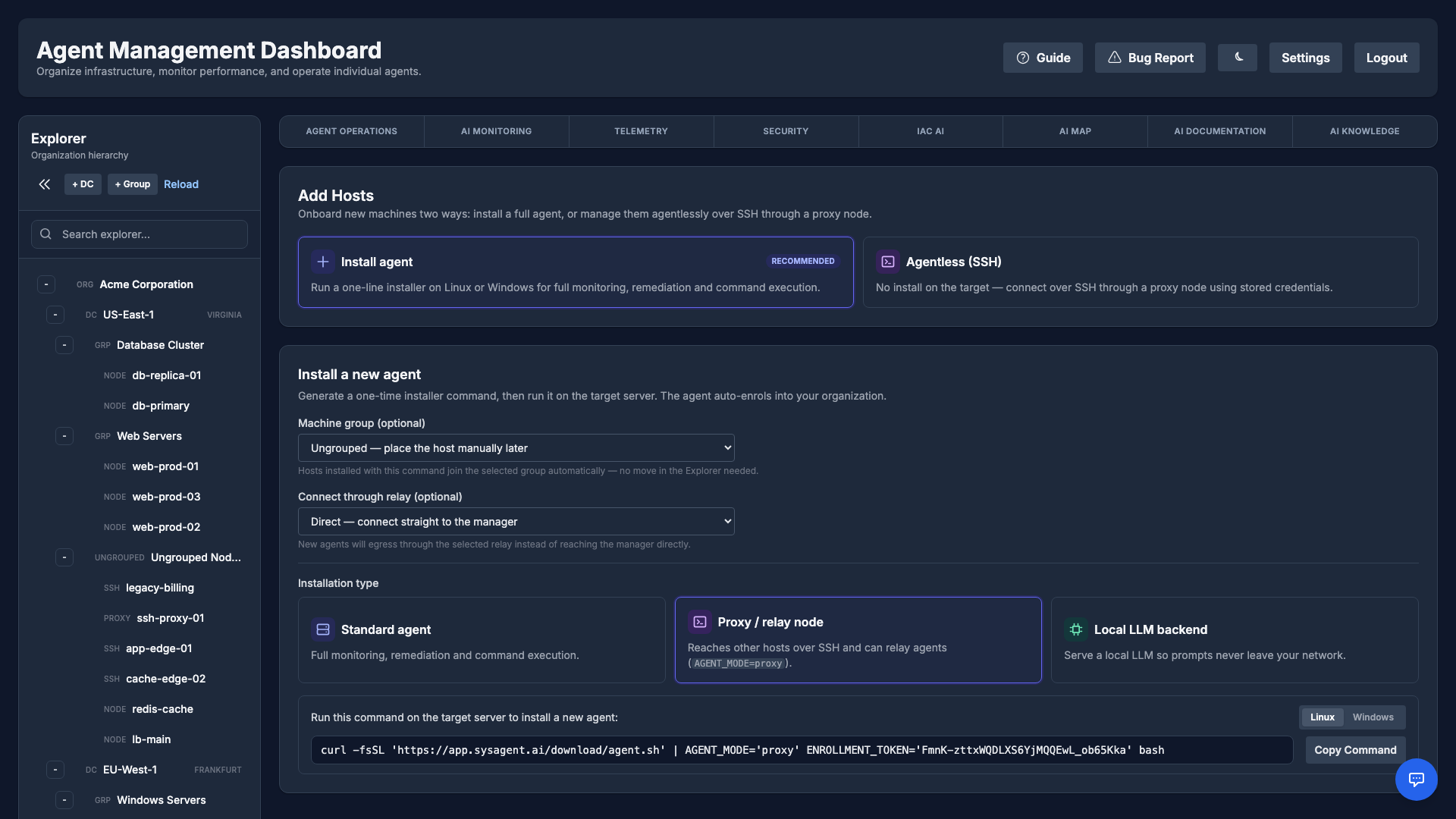
Task: Click the Proxy / relay node terminal icon
Action: click(700, 622)
